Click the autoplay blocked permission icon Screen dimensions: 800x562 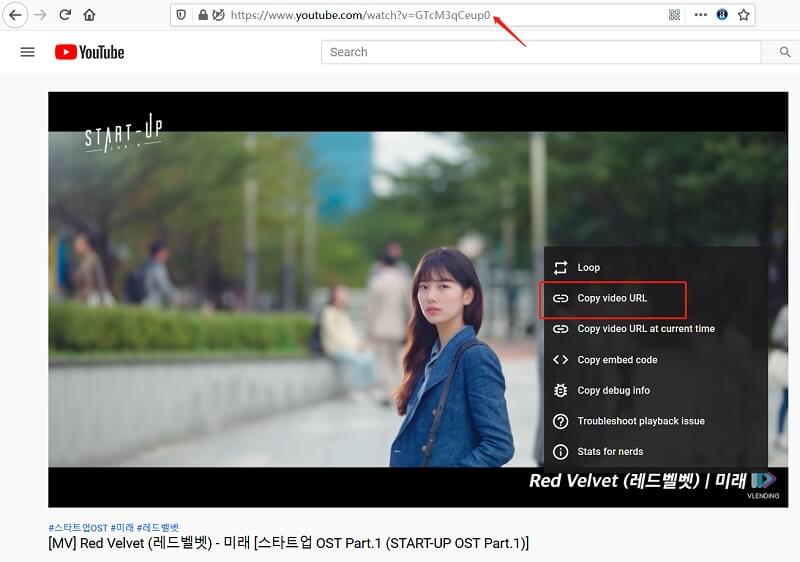tap(218, 15)
